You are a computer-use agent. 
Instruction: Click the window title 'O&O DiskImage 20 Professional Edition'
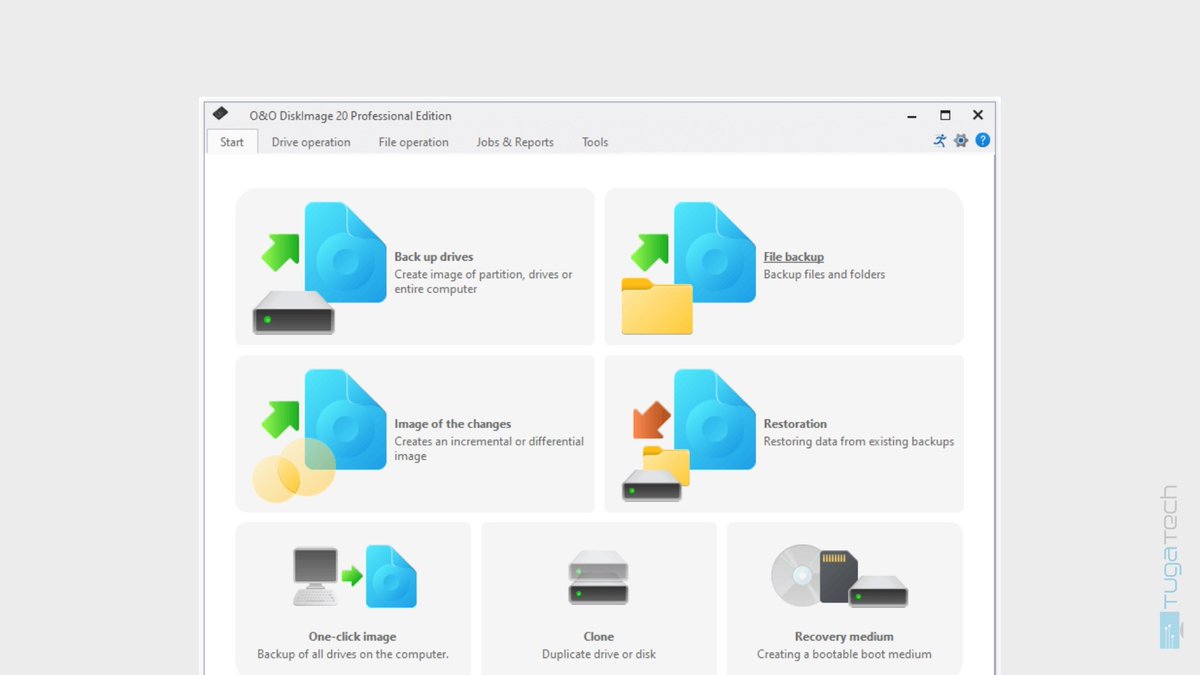pyautogui.click(x=351, y=116)
